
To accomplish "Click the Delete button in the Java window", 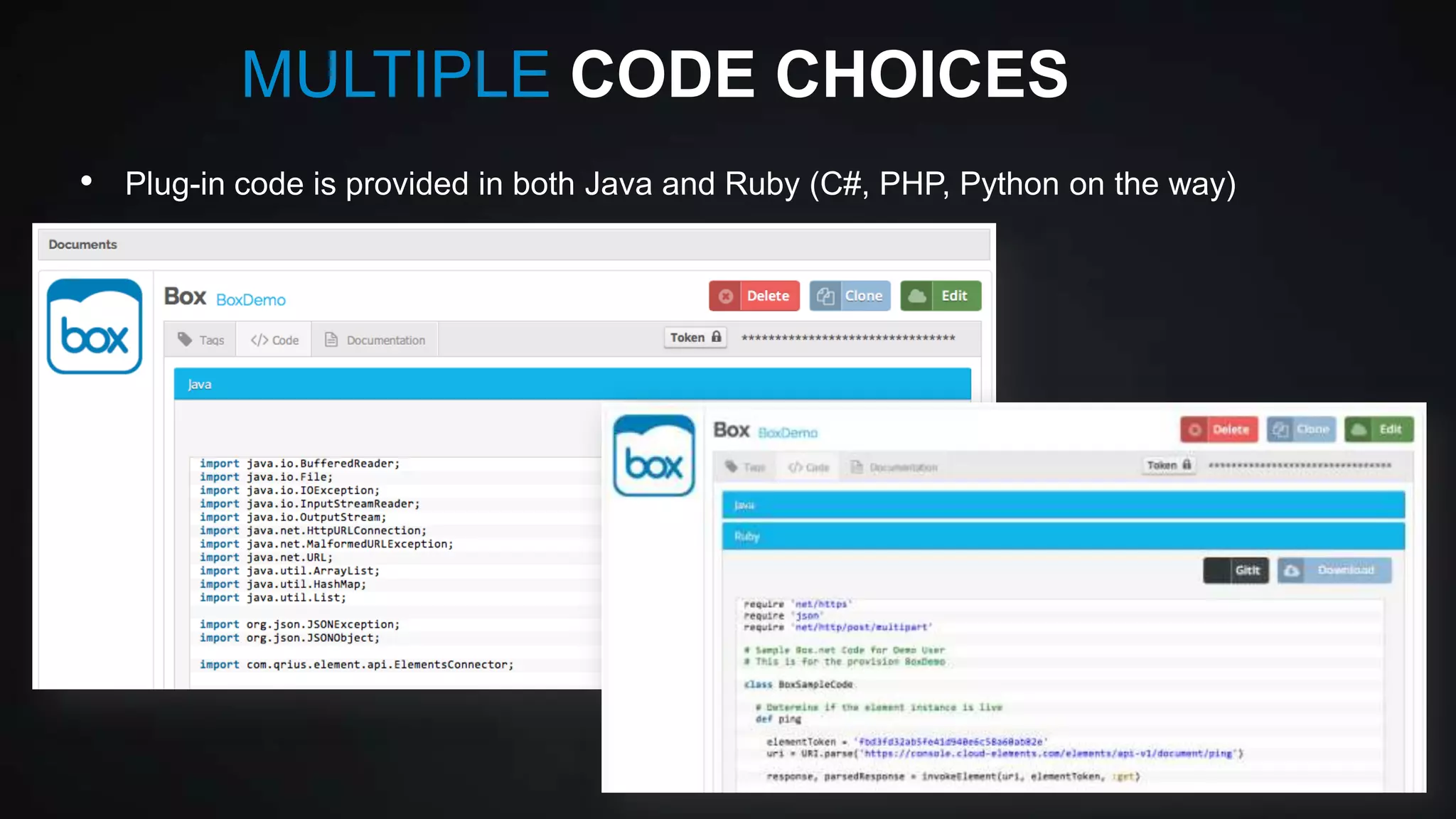I will coord(754,296).
